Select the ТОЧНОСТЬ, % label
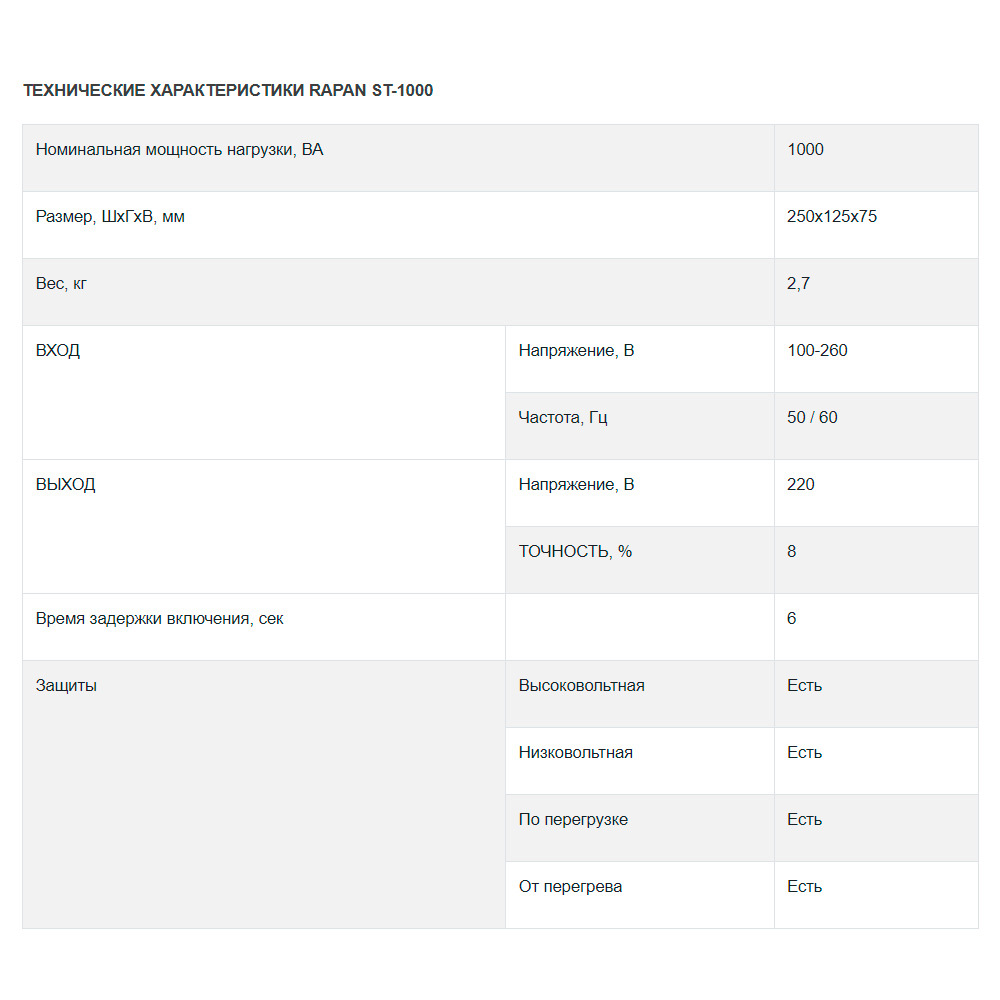Screen dimensions: 1000x1000 tap(575, 552)
